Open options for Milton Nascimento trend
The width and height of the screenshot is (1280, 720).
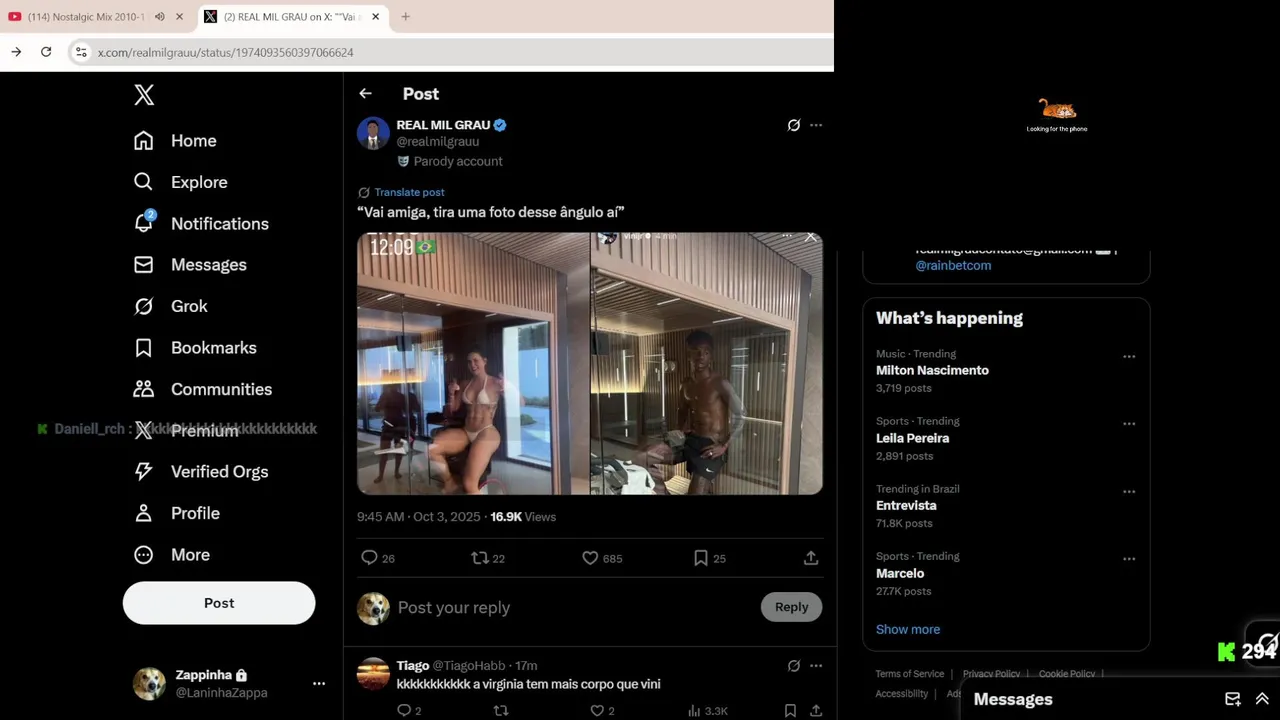click(1129, 356)
